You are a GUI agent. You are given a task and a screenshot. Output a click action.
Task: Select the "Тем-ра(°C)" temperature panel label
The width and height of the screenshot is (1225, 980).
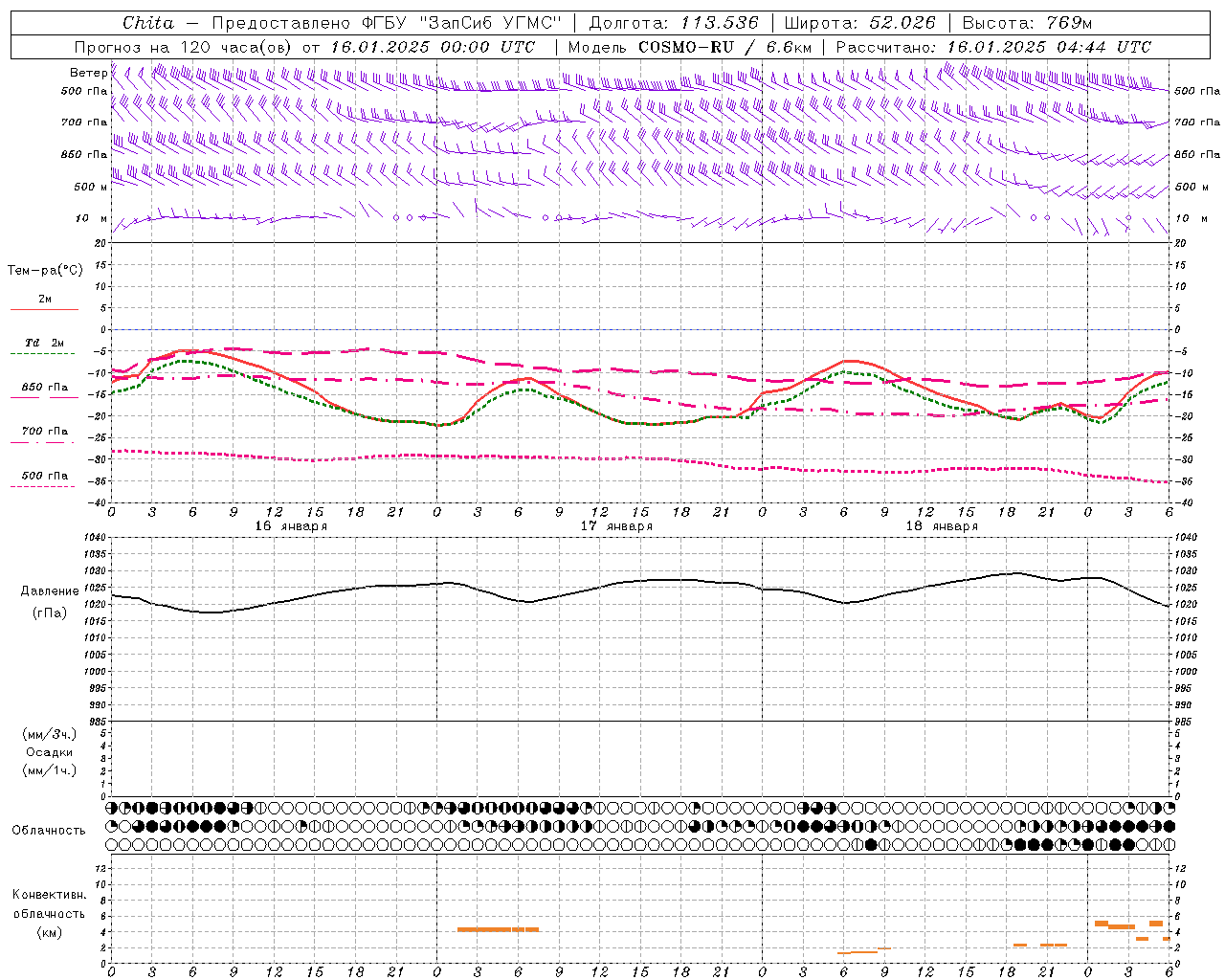[x=45, y=271]
